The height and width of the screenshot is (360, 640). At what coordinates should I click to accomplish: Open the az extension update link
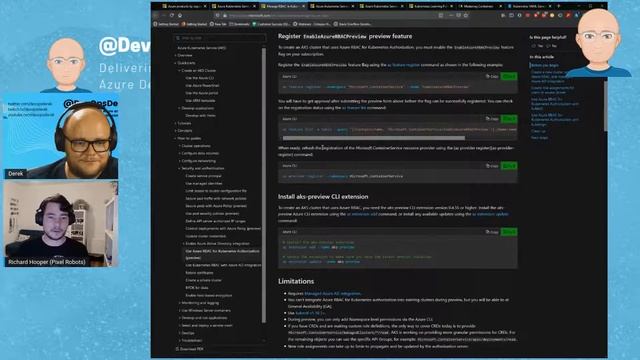click(490, 214)
